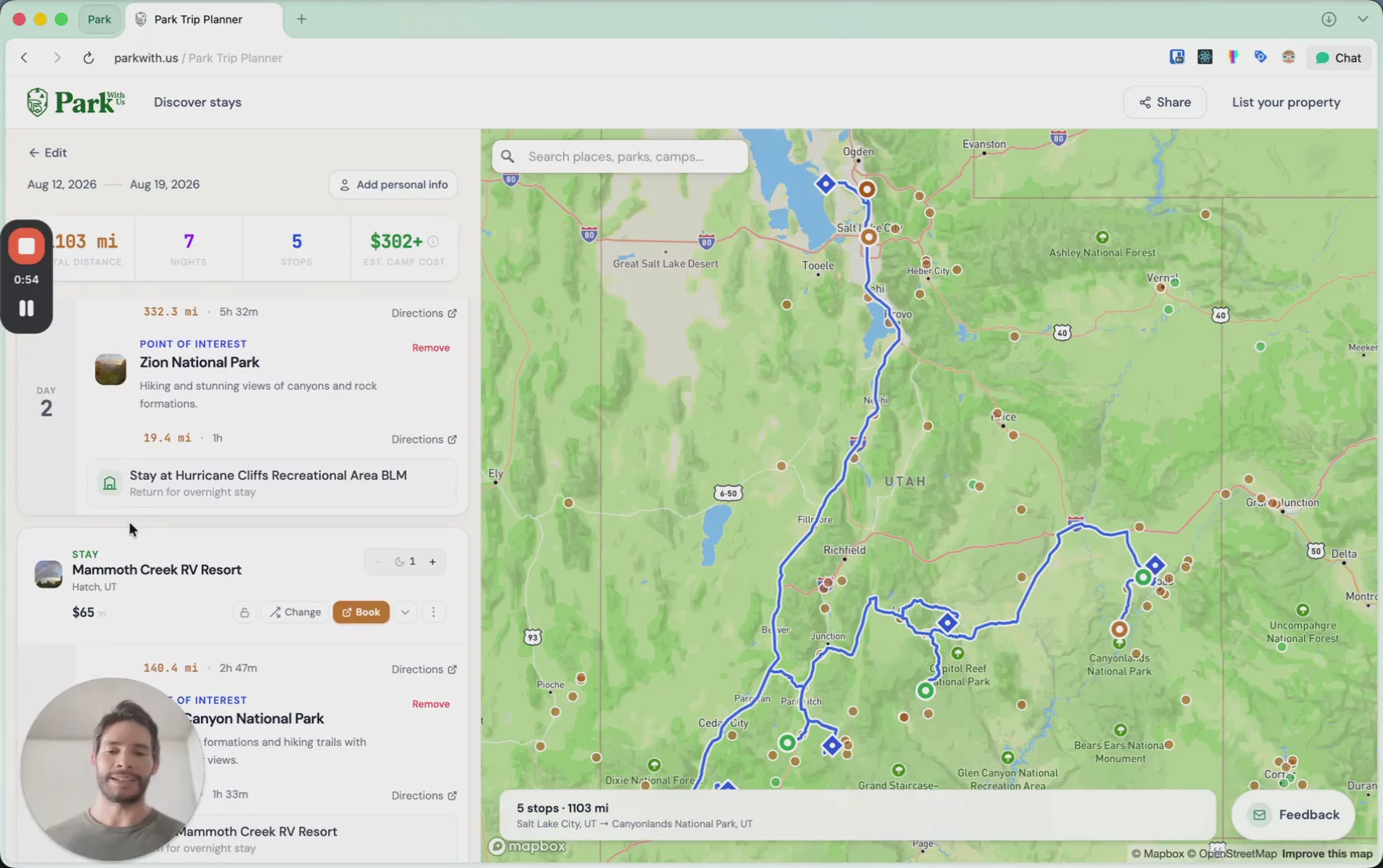
Task: Click orange stop marker at Salt Lake City
Action: (x=868, y=237)
